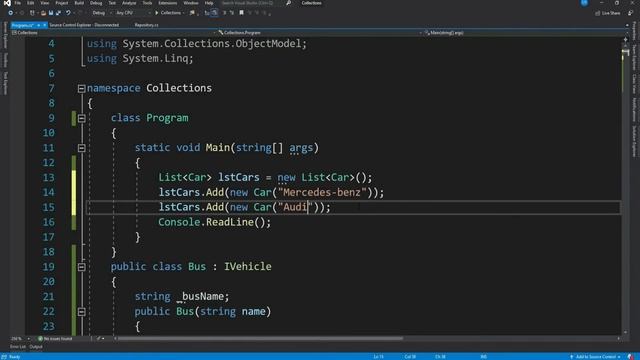Image resolution: width=640 pixels, height=360 pixels.
Task: Click line number 13 in the margin
Action: coord(49,178)
